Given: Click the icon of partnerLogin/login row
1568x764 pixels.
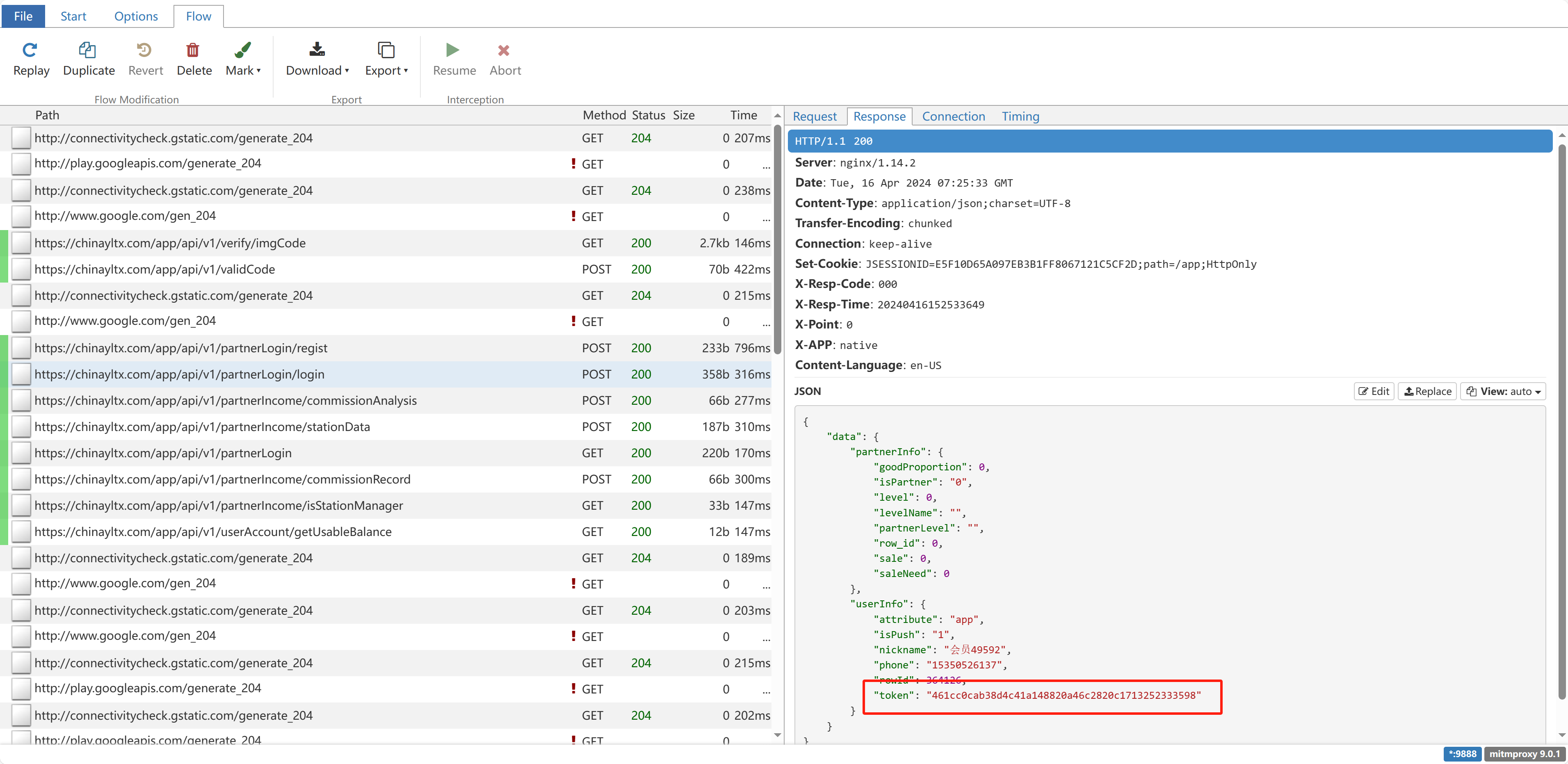Looking at the screenshot, I should 21,374.
